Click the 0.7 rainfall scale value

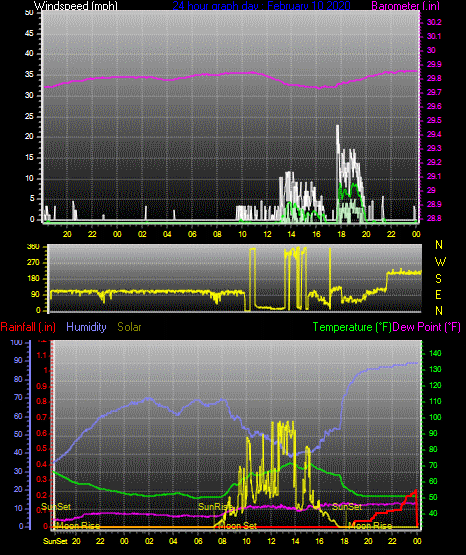pos(42,417)
